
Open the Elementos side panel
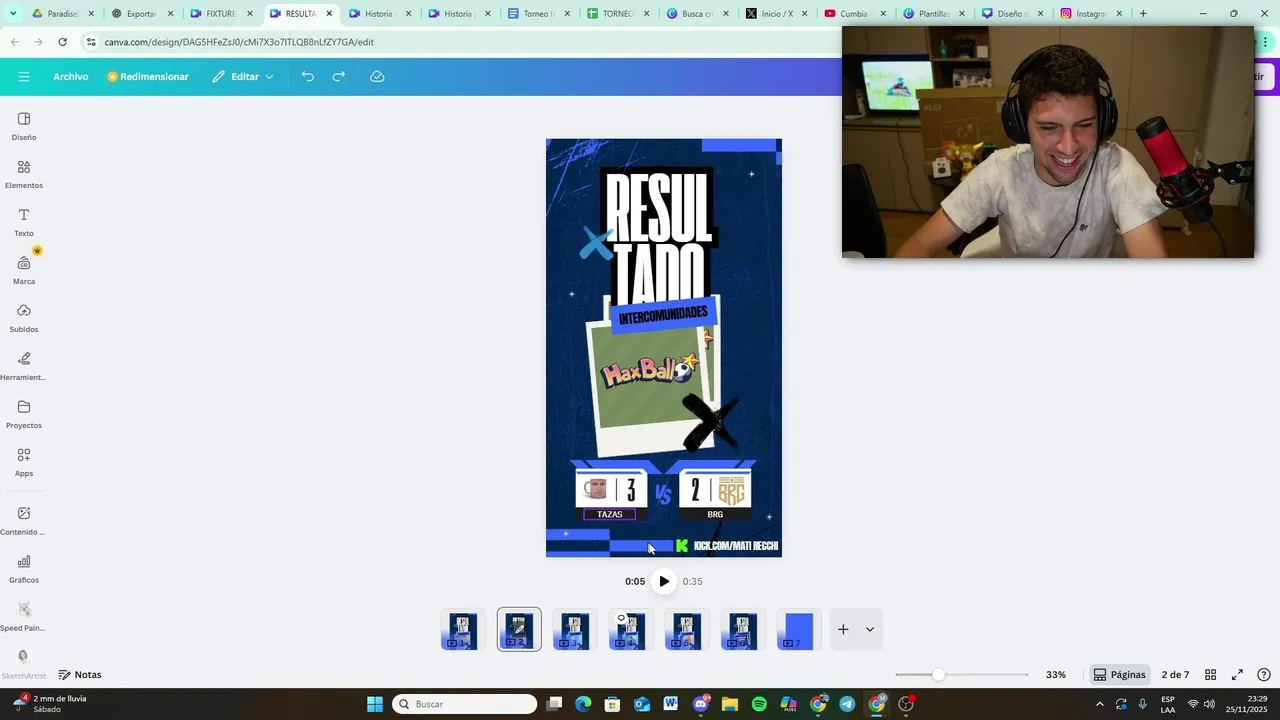point(24,174)
